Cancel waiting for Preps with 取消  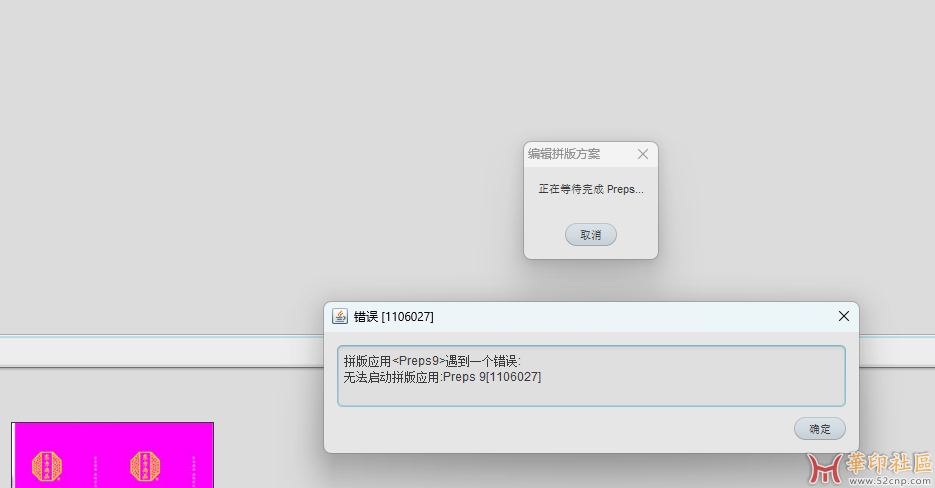[x=590, y=234]
